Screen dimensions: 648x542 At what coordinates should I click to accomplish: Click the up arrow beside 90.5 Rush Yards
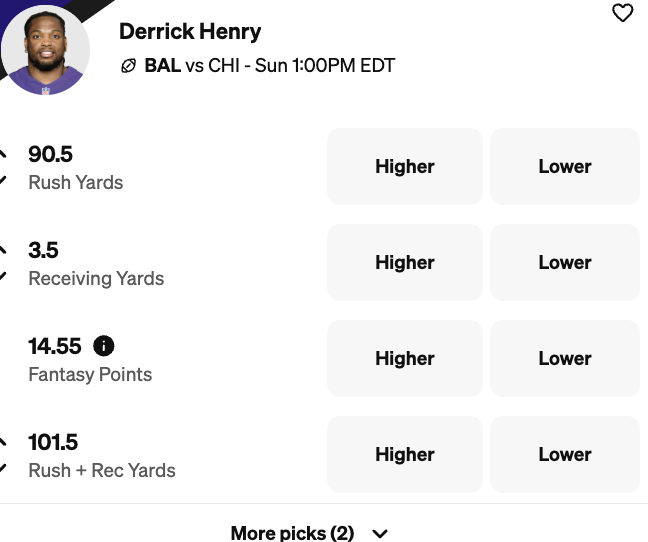click(3, 153)
